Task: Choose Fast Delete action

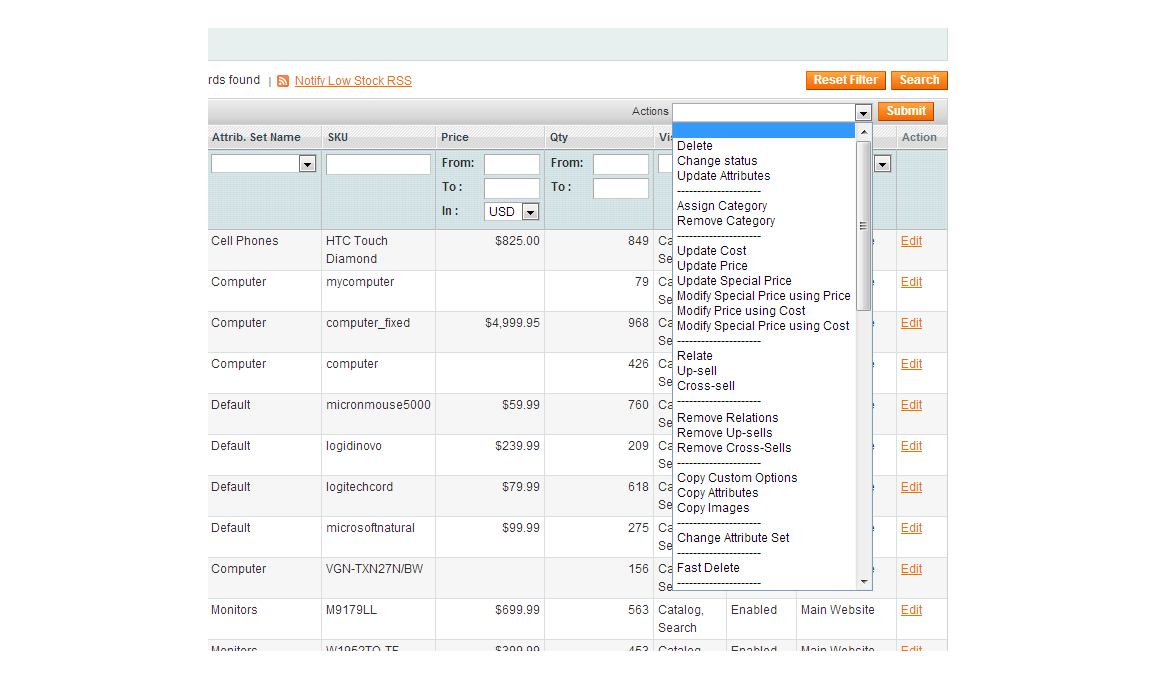Action: coord(708,568)
